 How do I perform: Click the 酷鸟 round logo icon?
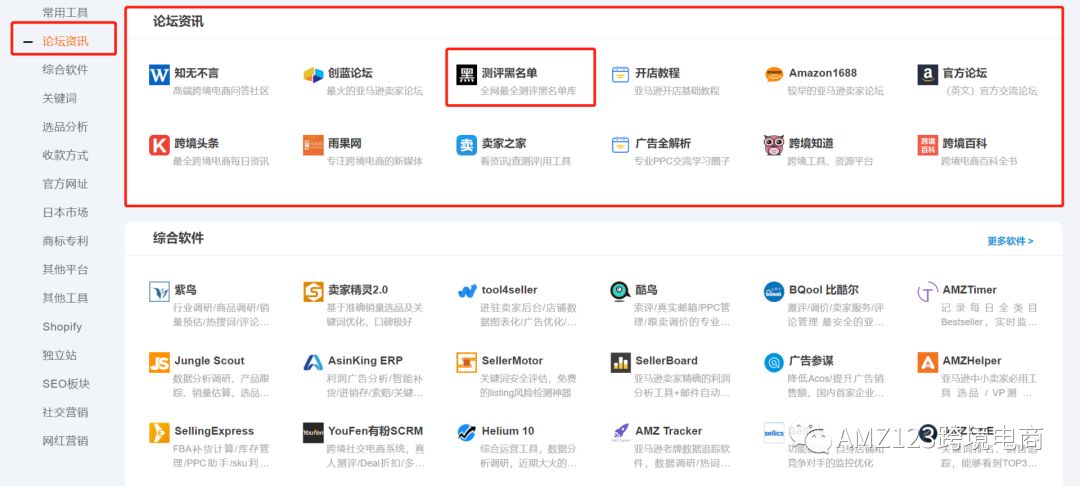click(x=621, y=291)
